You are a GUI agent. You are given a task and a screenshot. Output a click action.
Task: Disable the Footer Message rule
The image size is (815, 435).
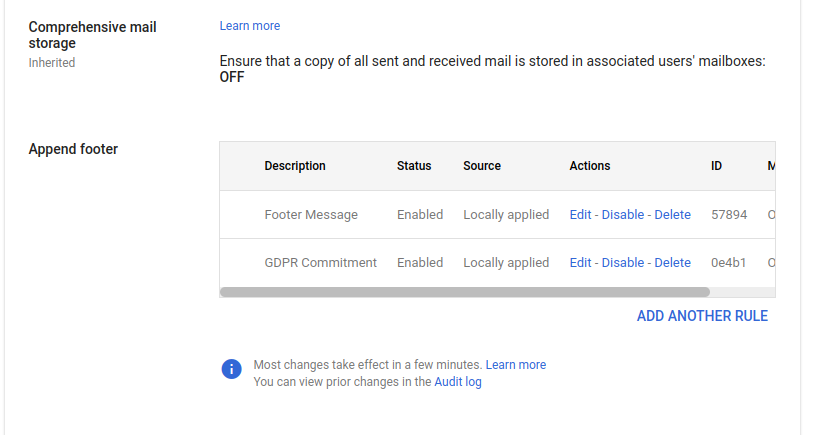click(623, 215)
